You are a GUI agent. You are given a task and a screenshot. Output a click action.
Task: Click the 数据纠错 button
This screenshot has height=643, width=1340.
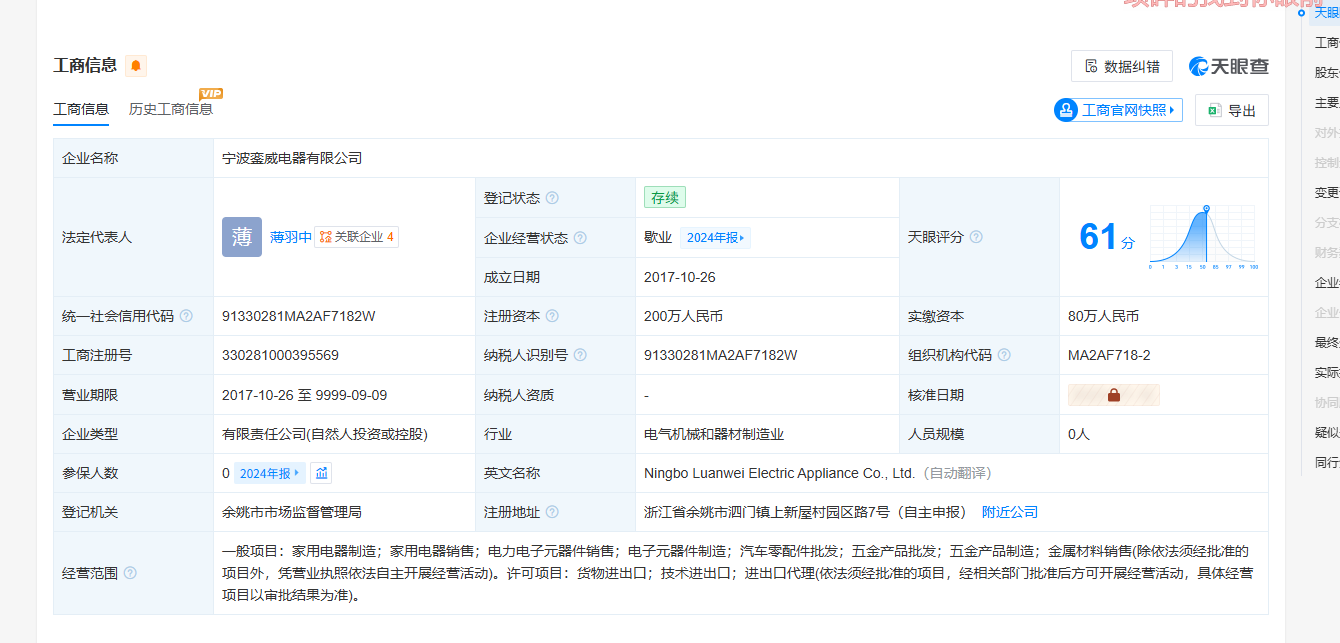(x=1121, y=66)
